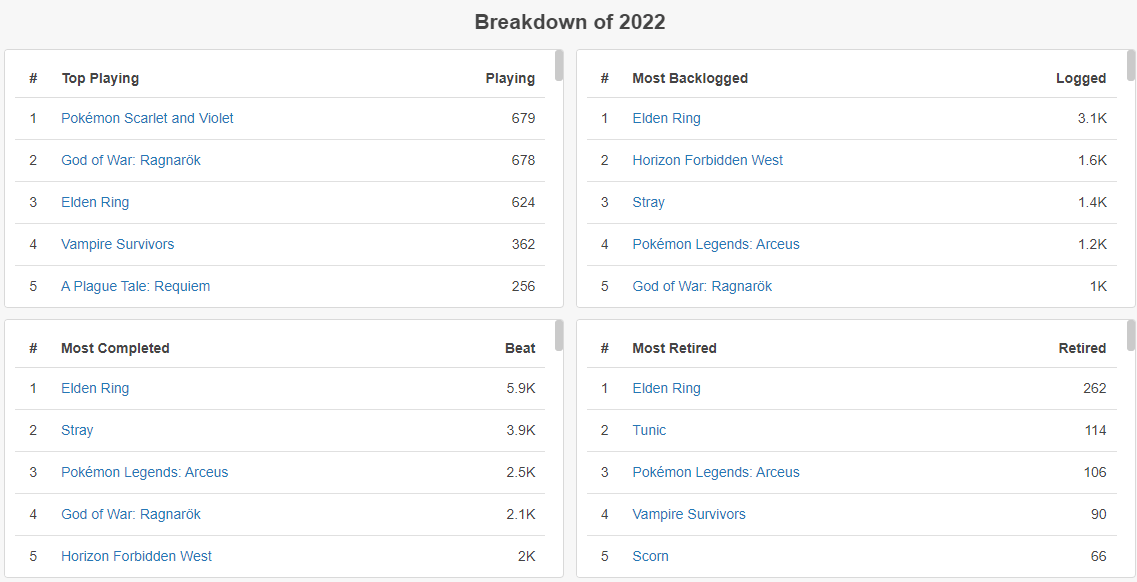Select Stray in Most Backlogged list
This screenshot has height=582, width=1137.
click(x=648, y=202)
